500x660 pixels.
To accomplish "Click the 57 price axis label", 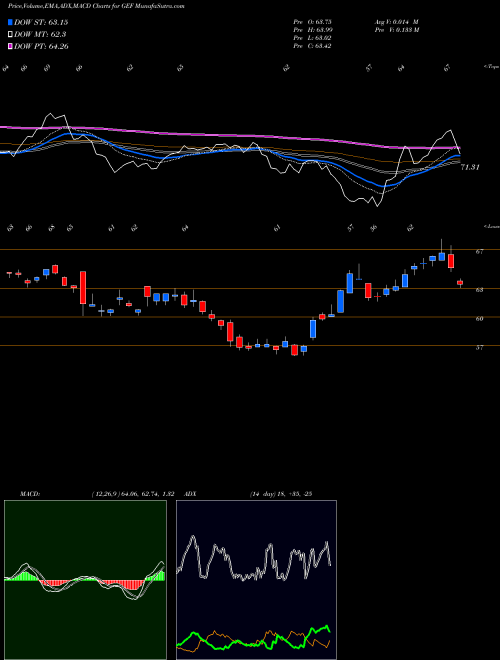I will [x=480, y=348].
